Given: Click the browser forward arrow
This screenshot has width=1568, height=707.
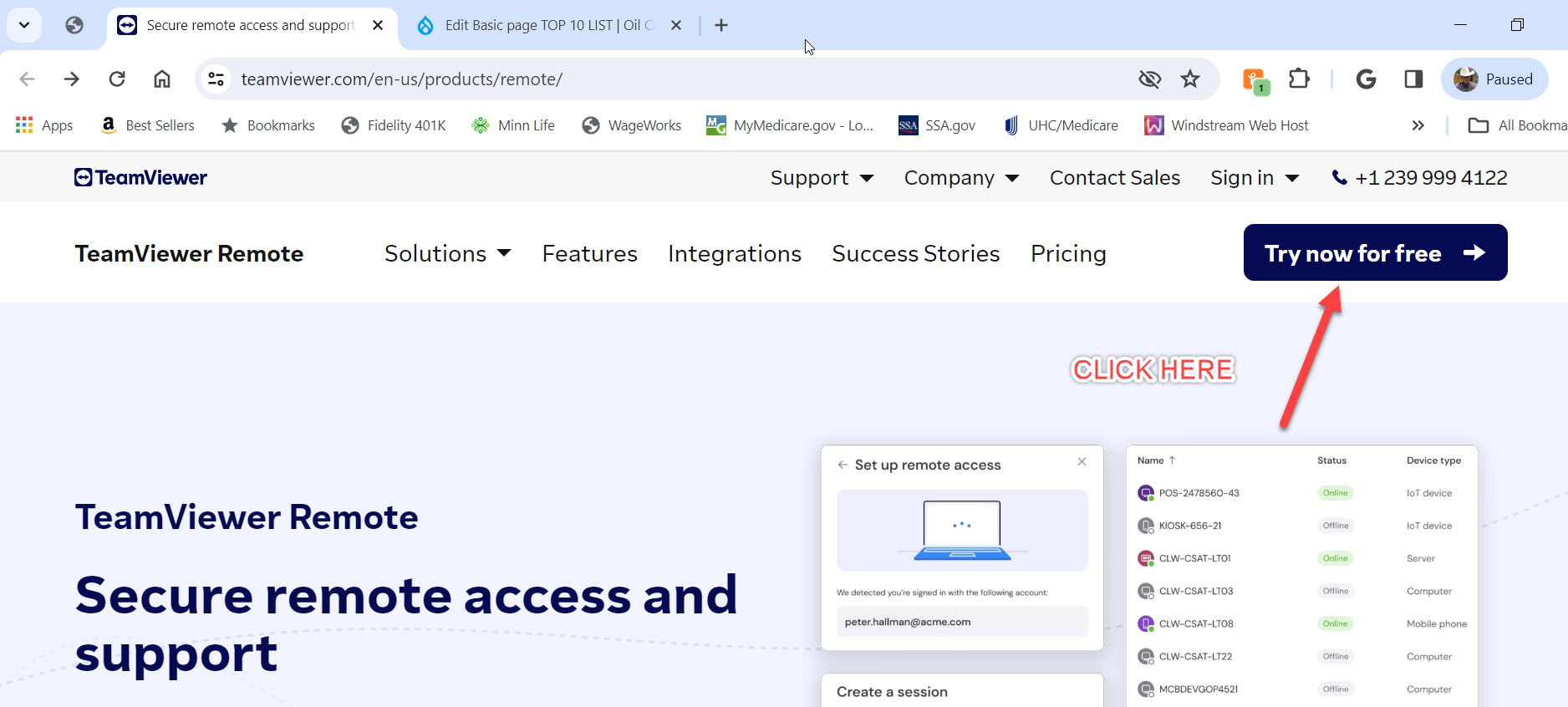Looking at the screenshot, I should (x=72, y=79).
